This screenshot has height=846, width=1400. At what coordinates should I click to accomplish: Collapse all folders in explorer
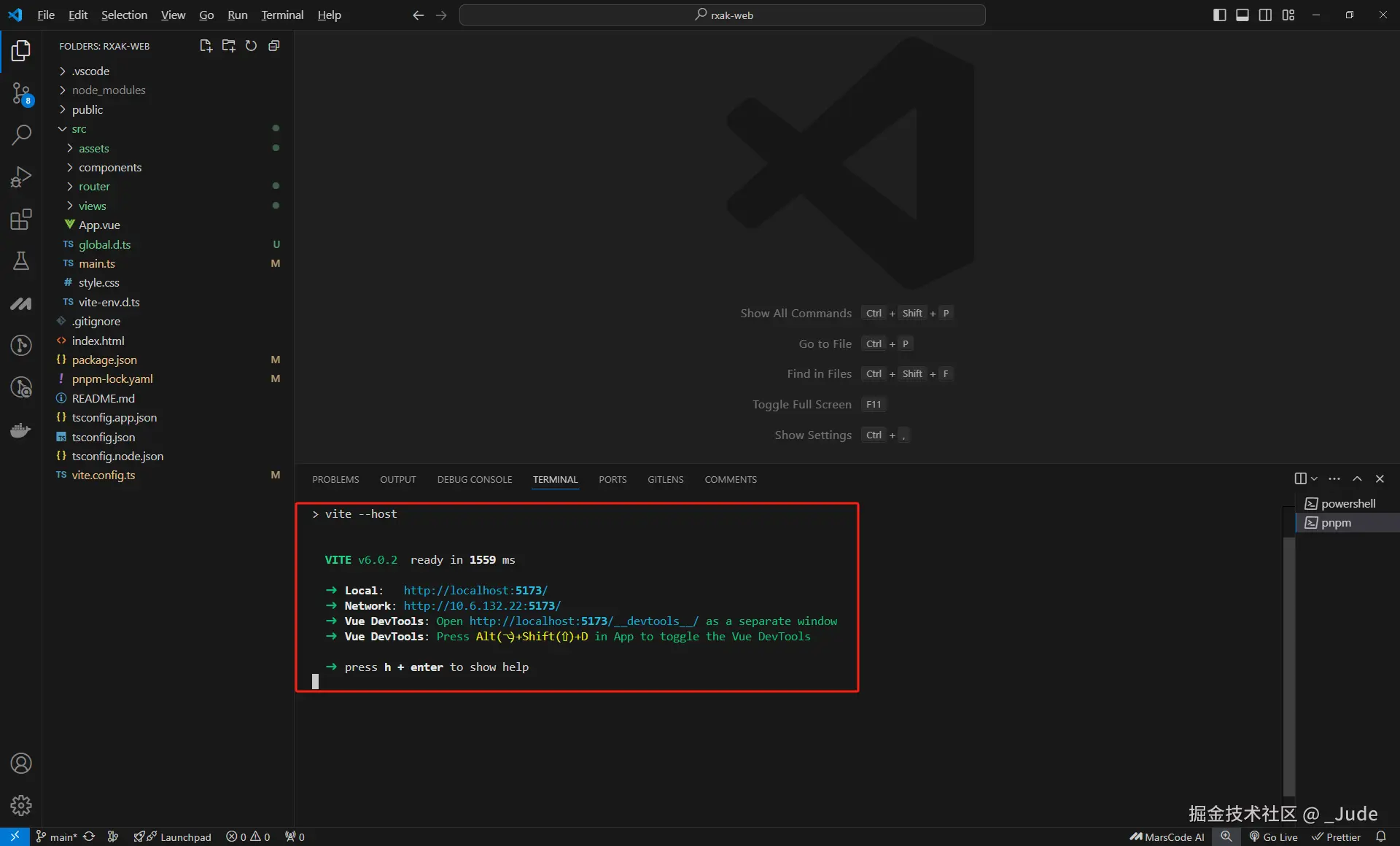point(274,46)
